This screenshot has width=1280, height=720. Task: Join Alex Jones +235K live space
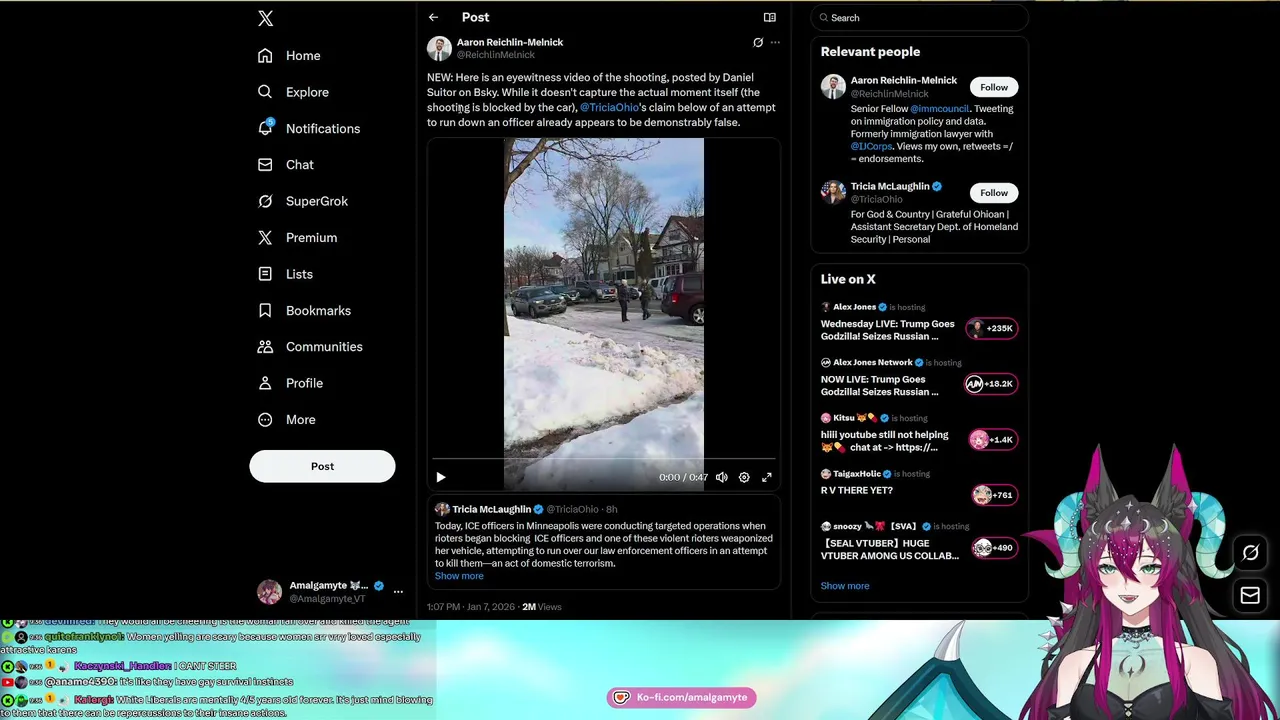pos(991,328)
